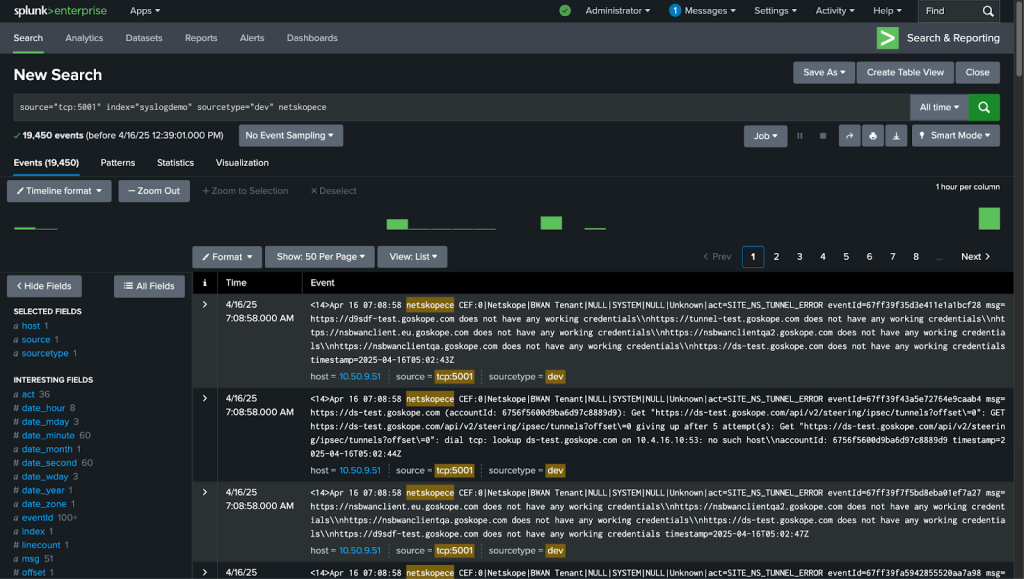Click the Zoom Out timeline button
The height and width of the screenshot is (579, 1024).
(154, 191)
